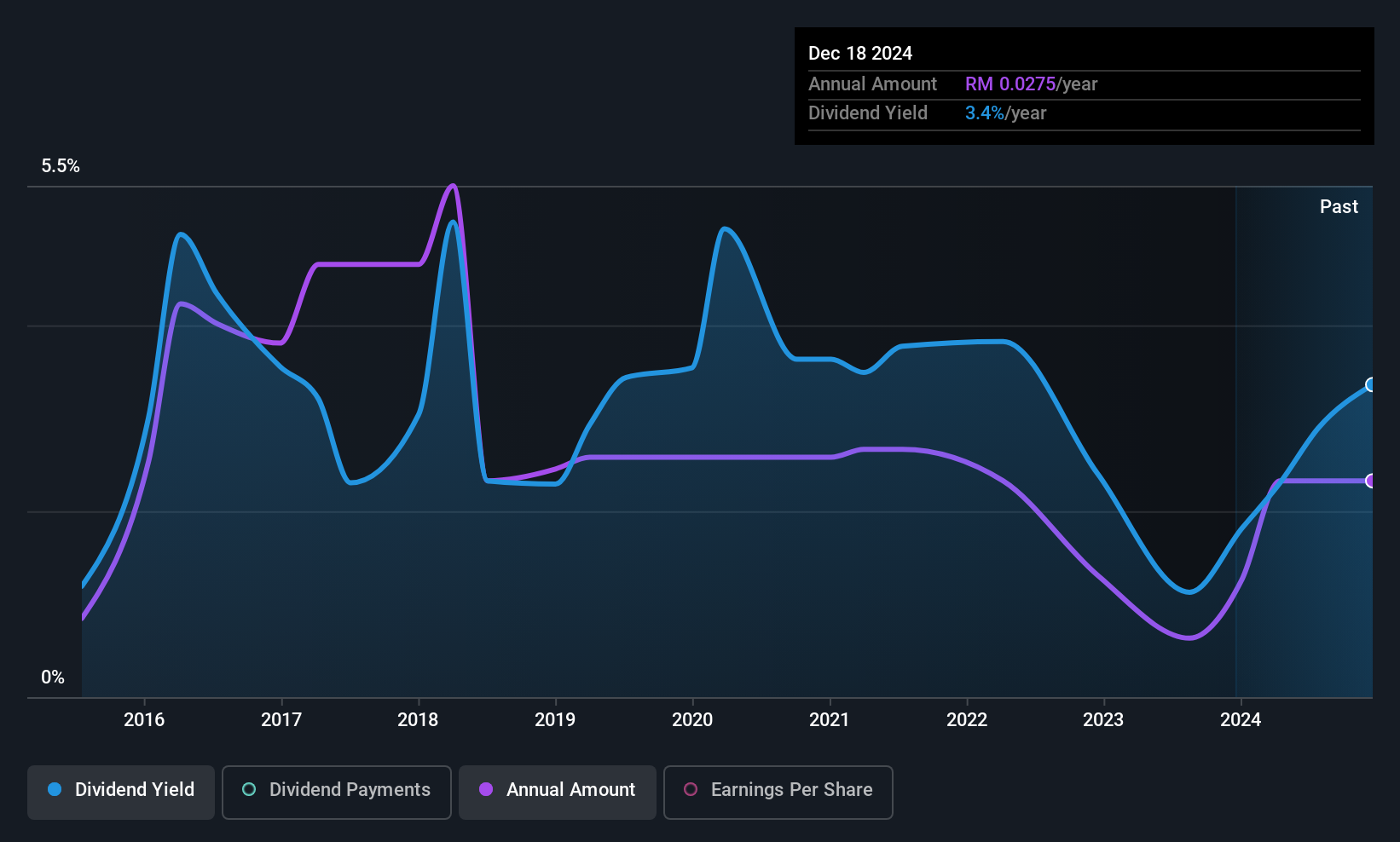Click the Past region label

click(1339, 206)
